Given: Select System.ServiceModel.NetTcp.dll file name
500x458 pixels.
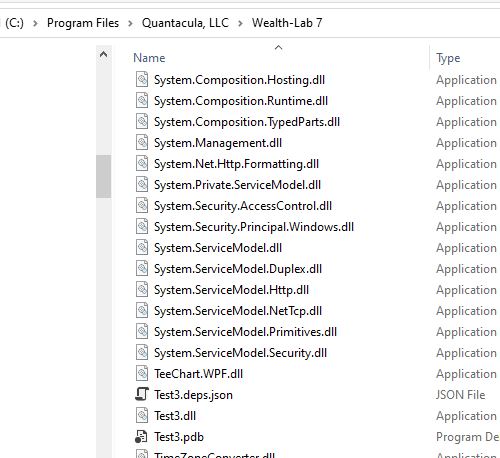Looking at the screenshot, I should [x=238, y=311].
